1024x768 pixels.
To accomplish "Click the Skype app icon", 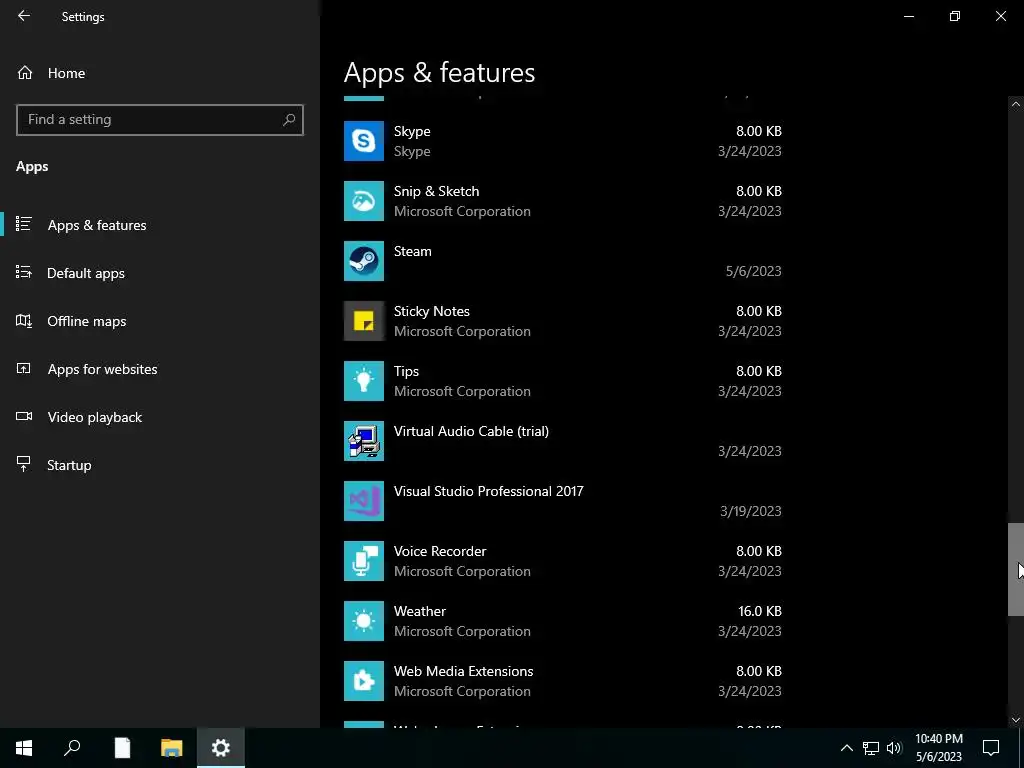I will (x=364, y=141).
